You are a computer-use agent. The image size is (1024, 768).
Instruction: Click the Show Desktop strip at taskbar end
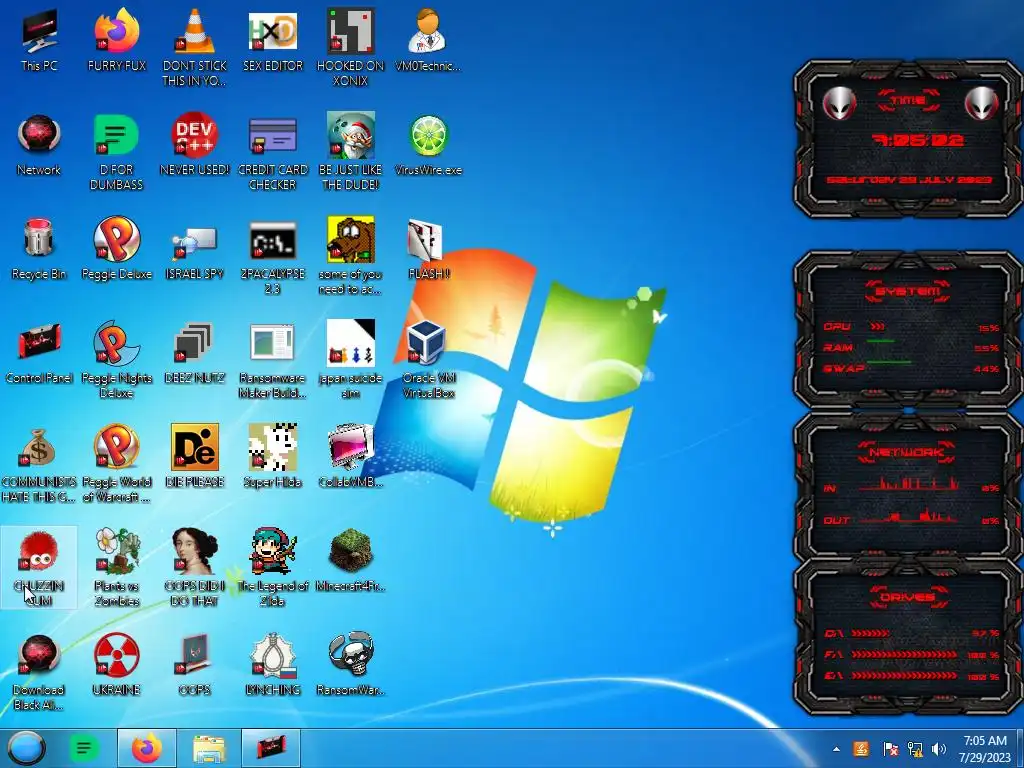coord(1019,748)
